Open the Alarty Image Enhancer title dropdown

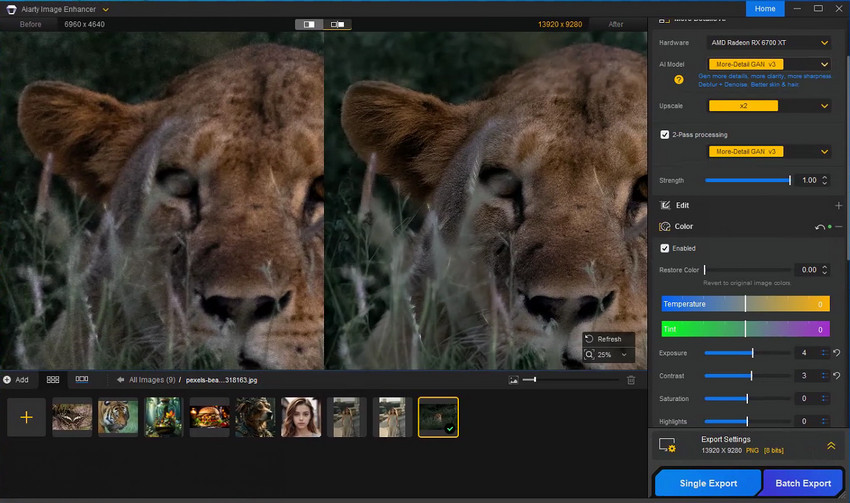click(105, 10)
